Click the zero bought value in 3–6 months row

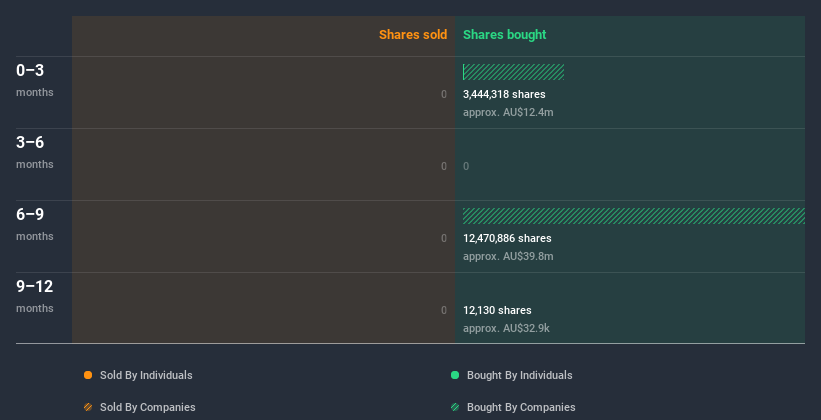click(466, 167)
